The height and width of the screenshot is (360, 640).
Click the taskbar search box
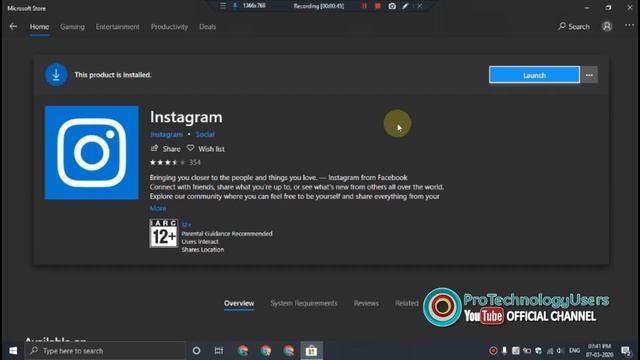point(105,351)
